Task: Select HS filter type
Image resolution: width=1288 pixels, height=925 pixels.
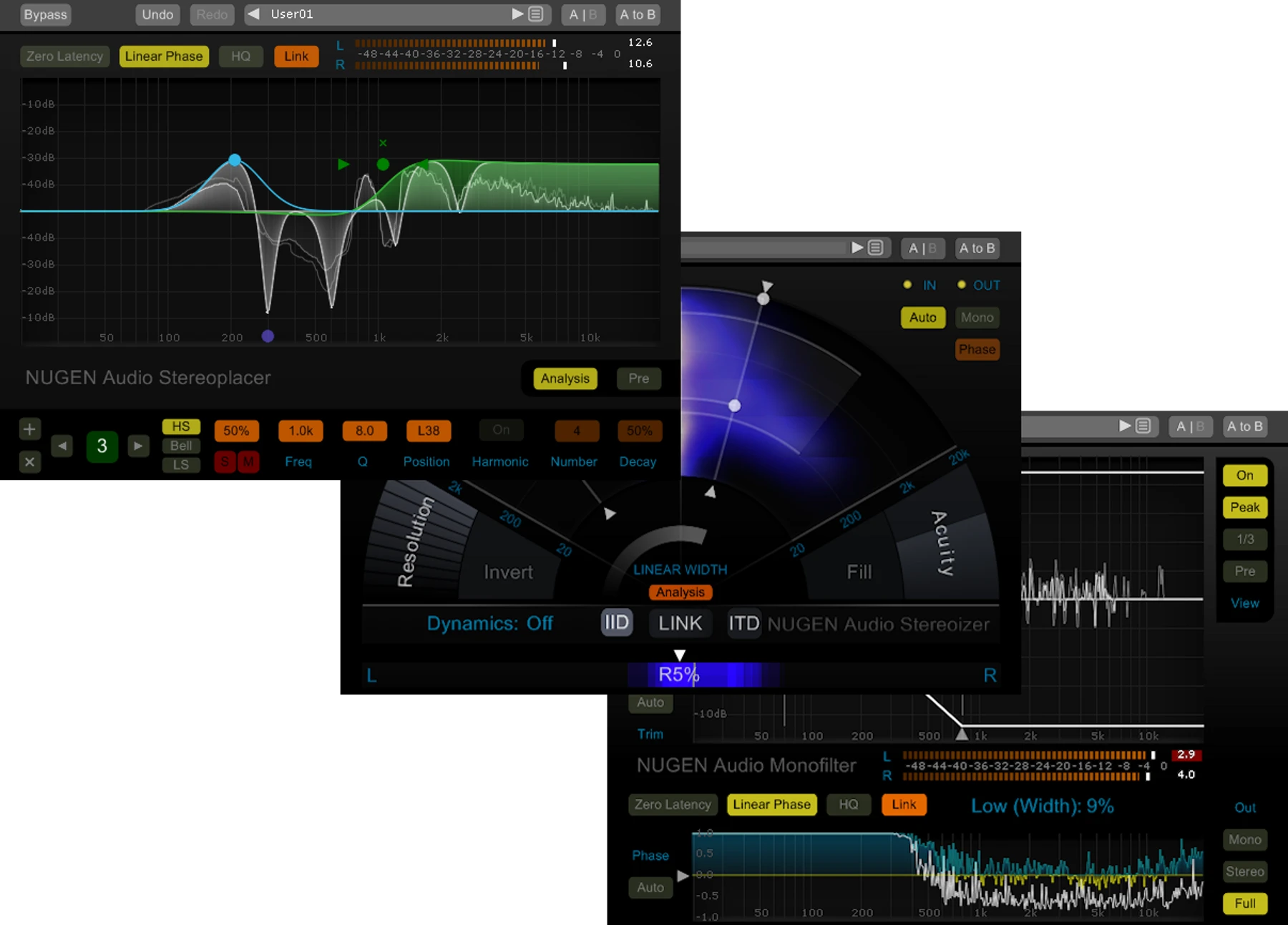Action: tap(181, 426)
